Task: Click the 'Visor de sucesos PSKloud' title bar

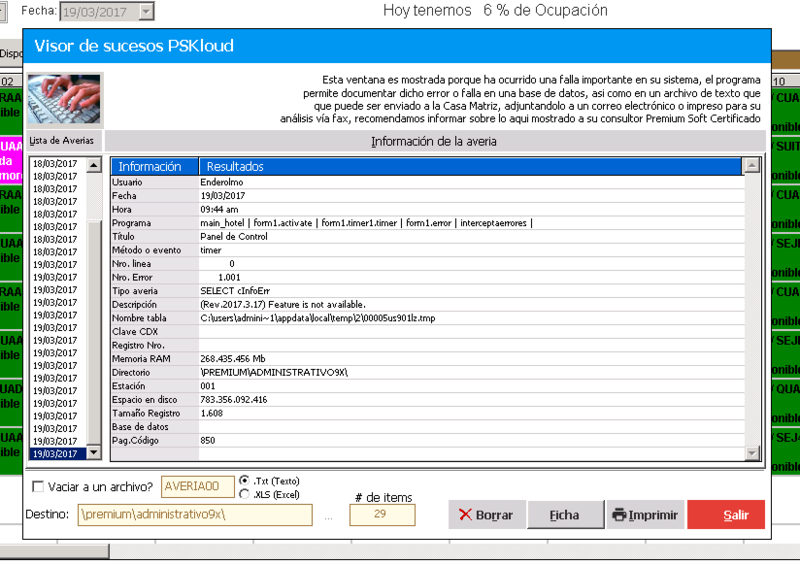Action: [397, 46]
